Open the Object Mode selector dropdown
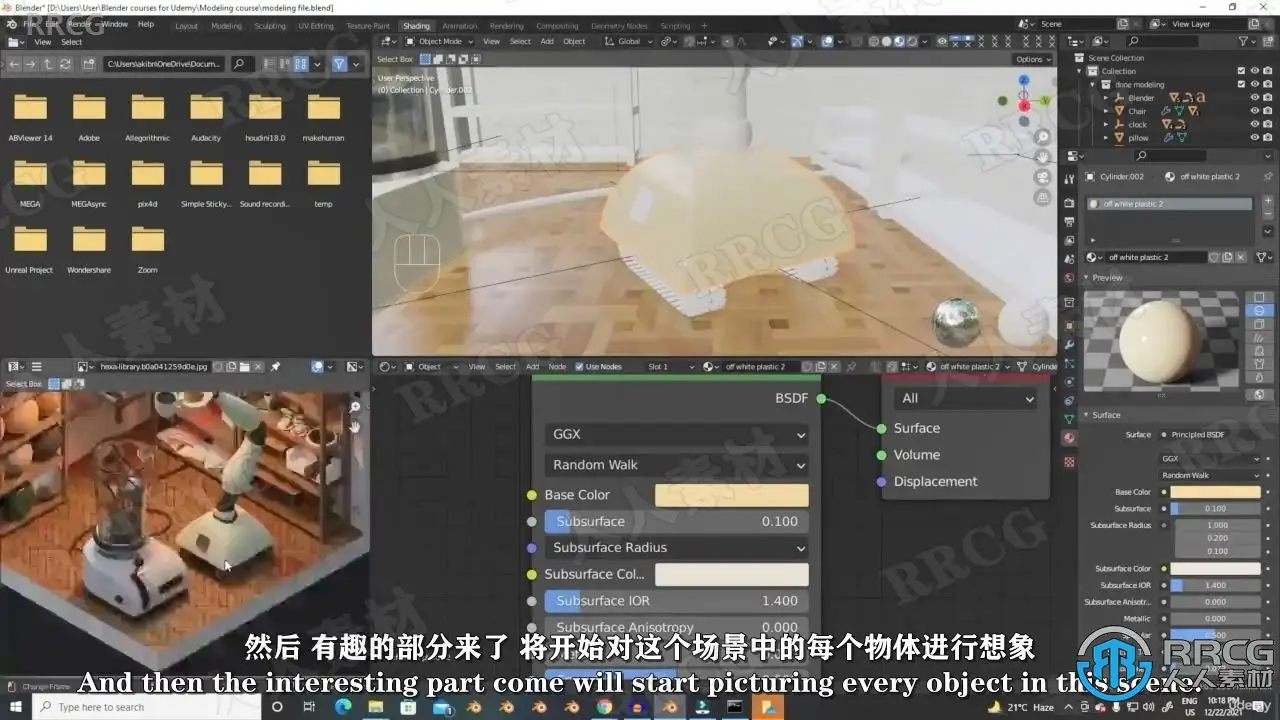The height and width of the screenshot is (720, 1280). (x=439, y=41)
